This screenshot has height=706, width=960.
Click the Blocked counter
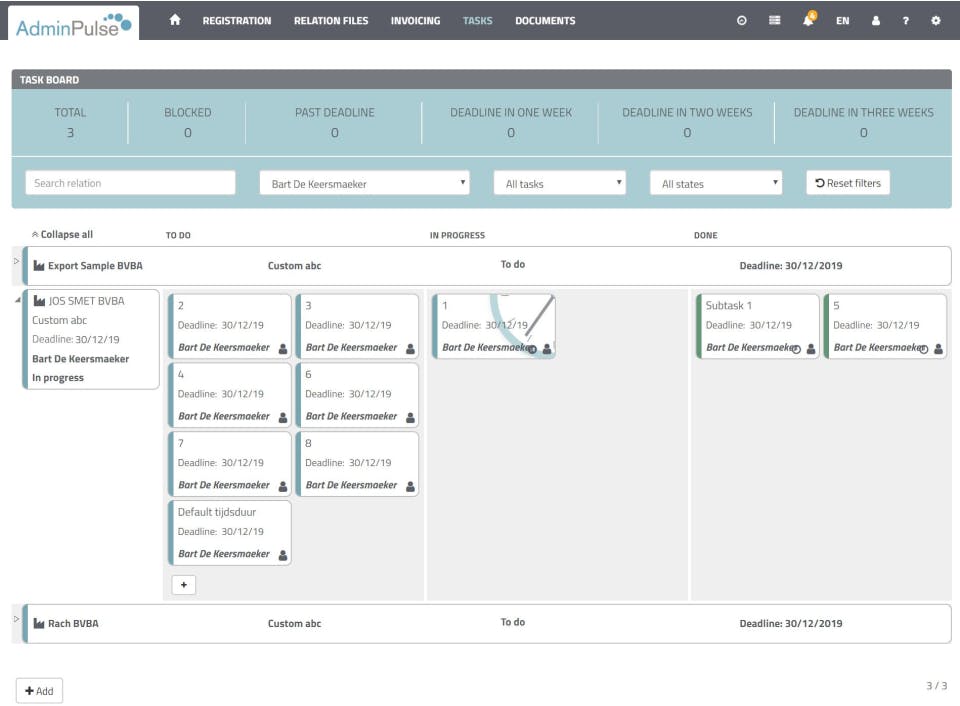187,122
